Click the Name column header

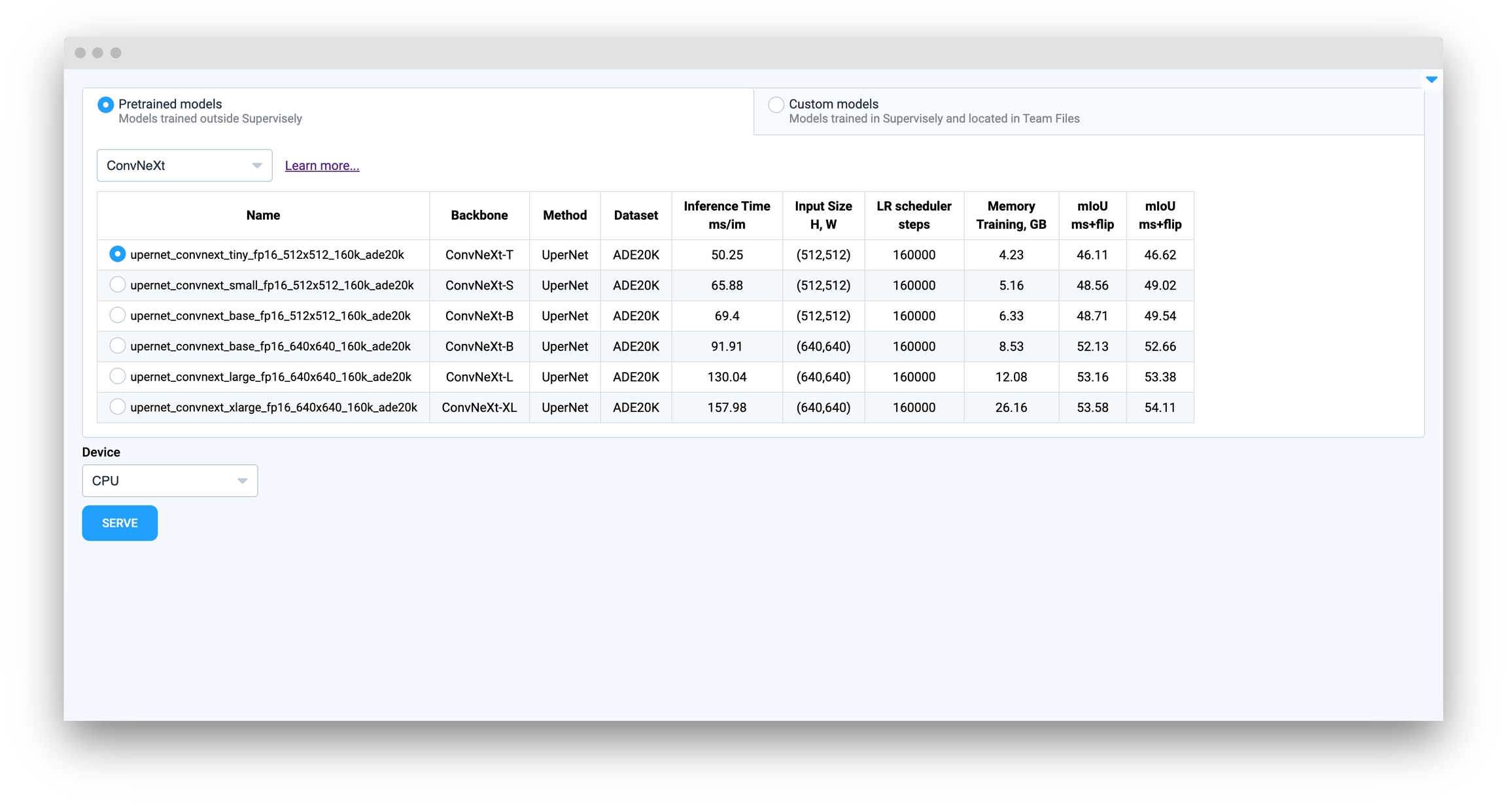pos(263,215)
